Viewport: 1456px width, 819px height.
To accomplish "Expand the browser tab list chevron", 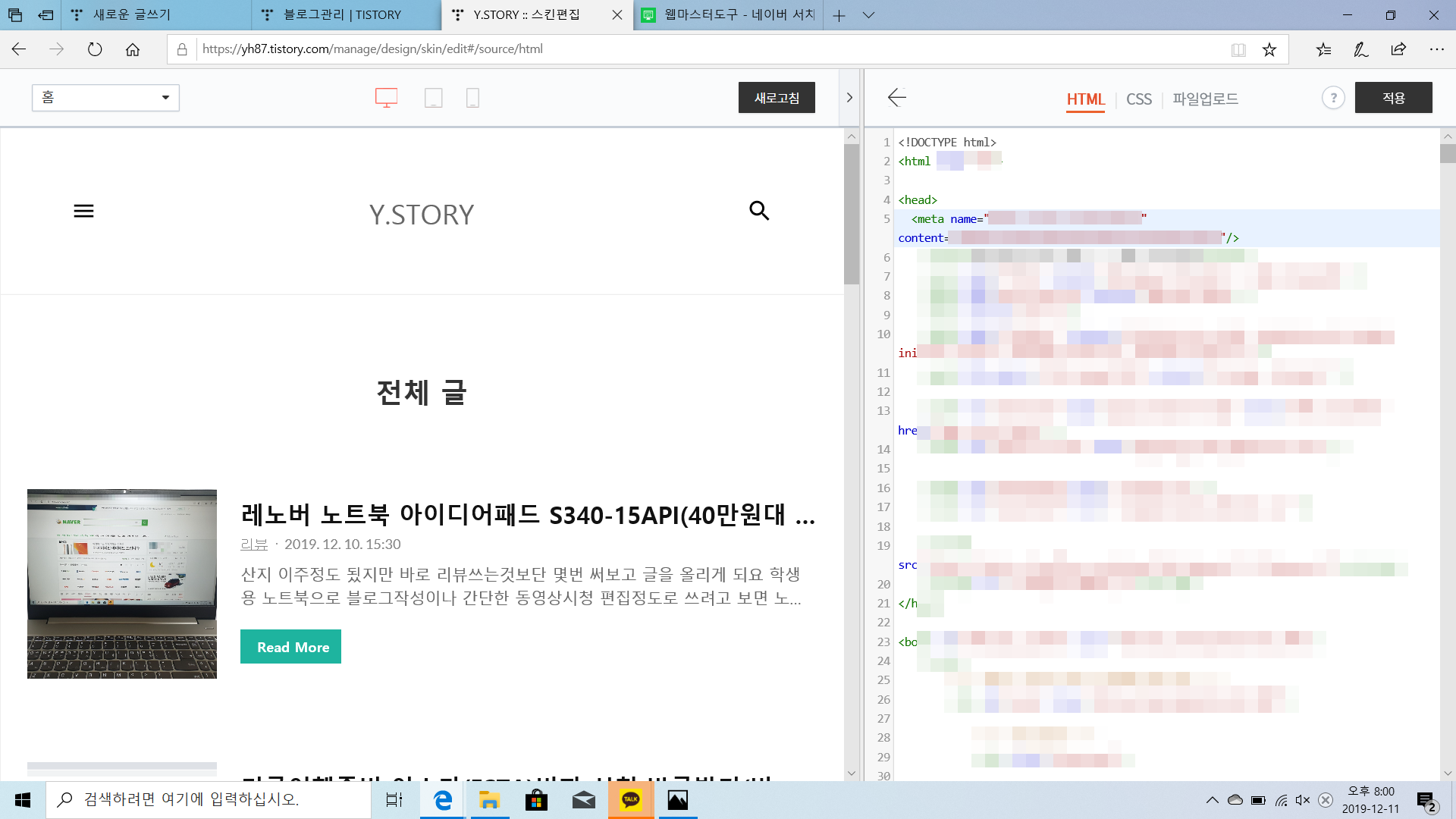I will [869, 15].
